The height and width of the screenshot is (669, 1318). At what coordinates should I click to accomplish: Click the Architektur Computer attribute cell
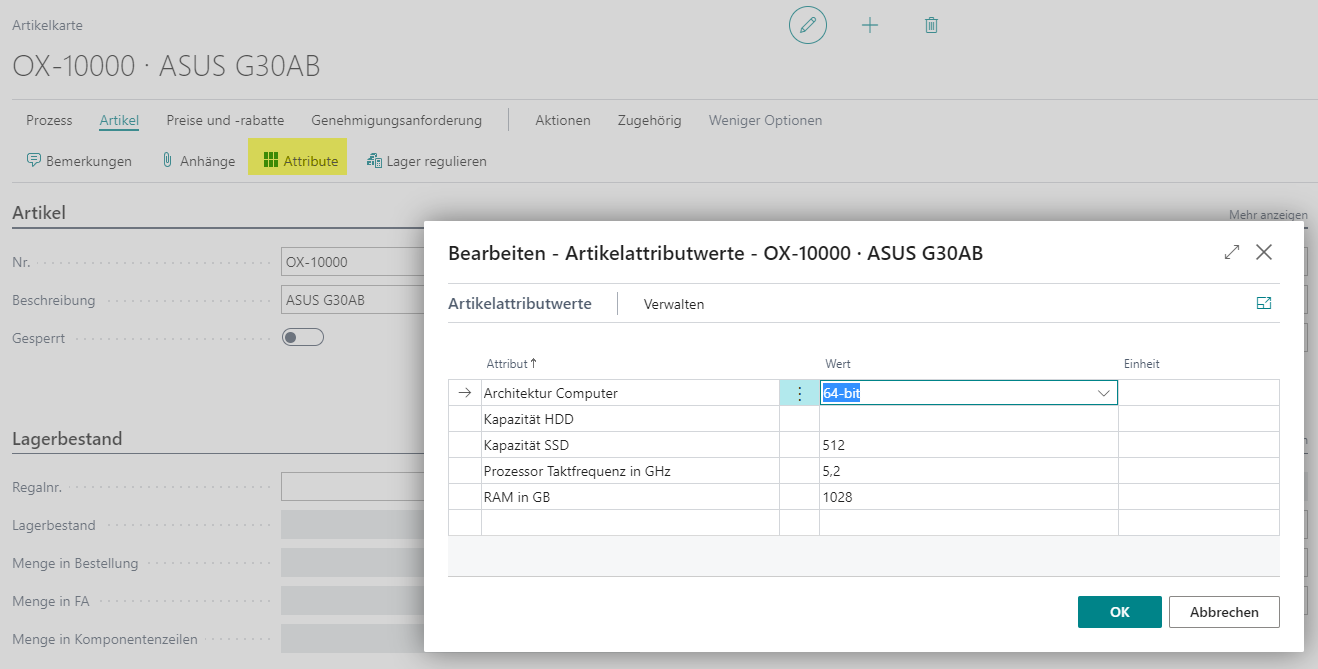(630, 393)
